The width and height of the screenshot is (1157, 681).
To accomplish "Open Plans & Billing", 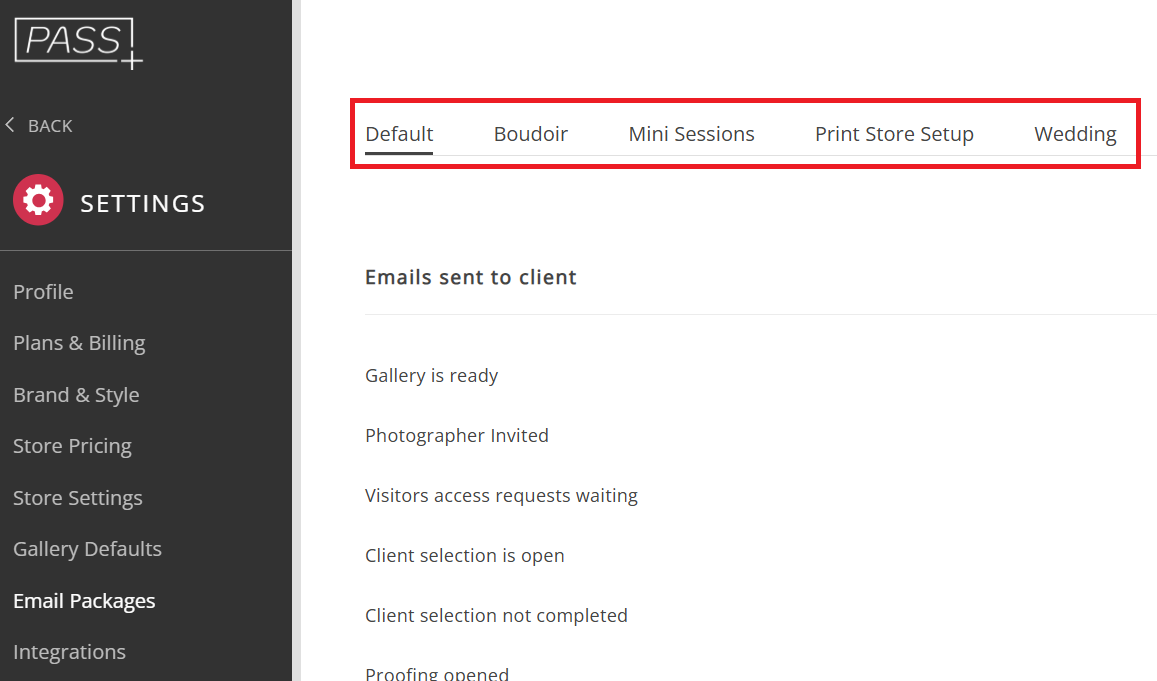I will (79, 343).
